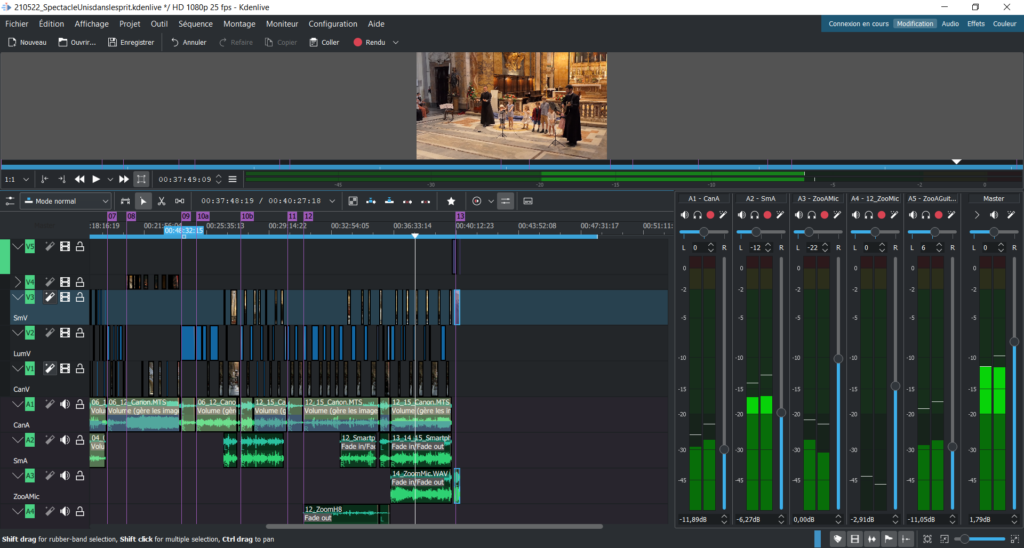Screen dimensions: 1024x548
Task: Open the monitor hamburger options menu
Action: pyautogui.click(x=232, y=179)
